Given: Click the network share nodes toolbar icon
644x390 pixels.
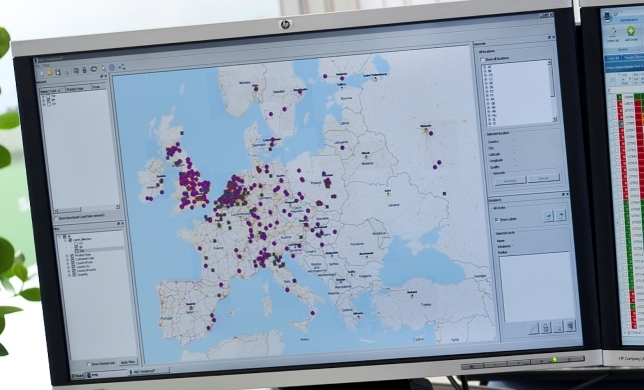Looking at the screenshot, I should click(122, 67).
